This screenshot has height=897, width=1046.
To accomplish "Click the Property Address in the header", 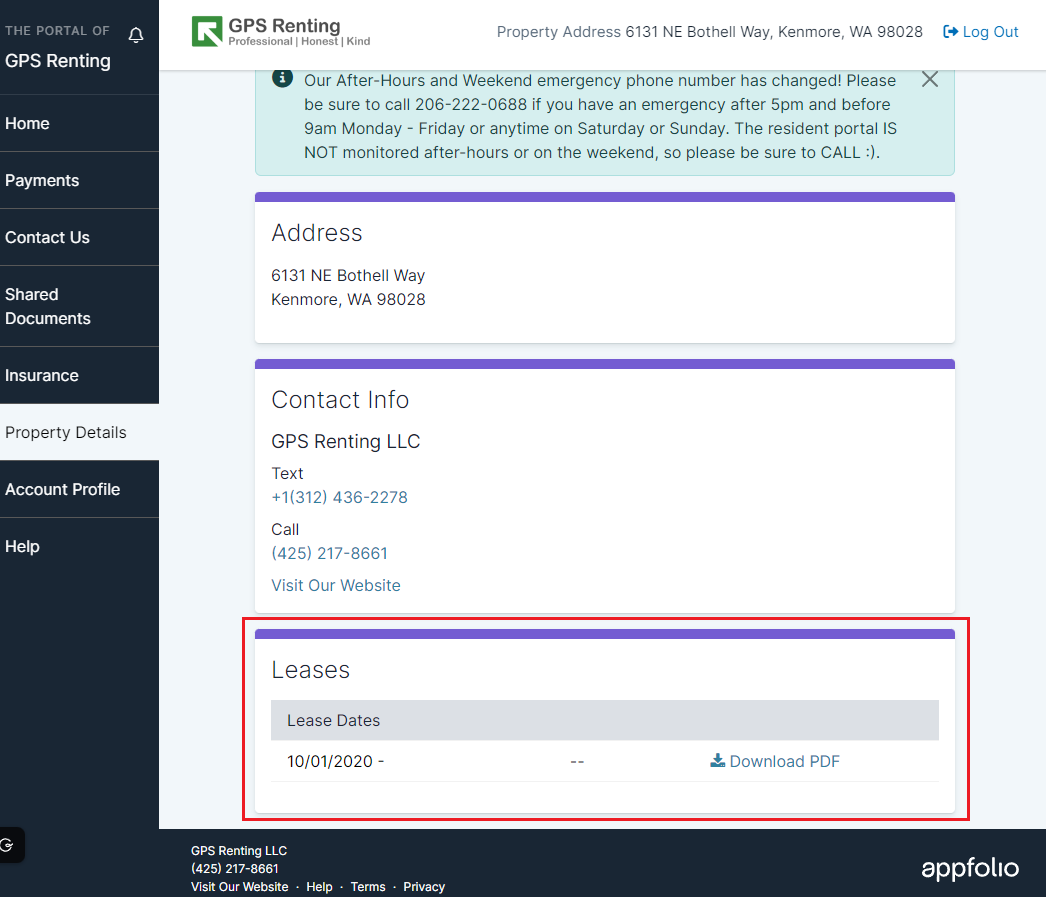I will click(x=710, y=31).
